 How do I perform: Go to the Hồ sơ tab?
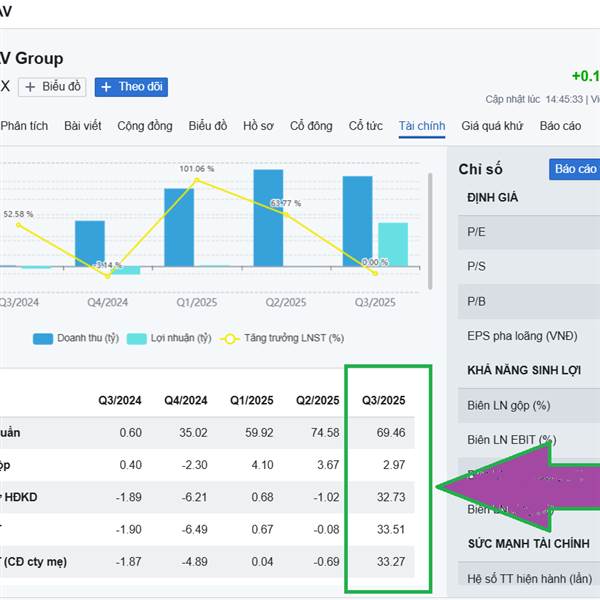click(x=258, y=126)
